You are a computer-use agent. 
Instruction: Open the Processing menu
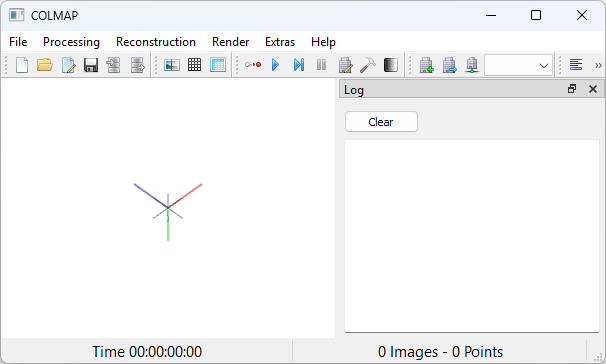[x=71, y=42]
